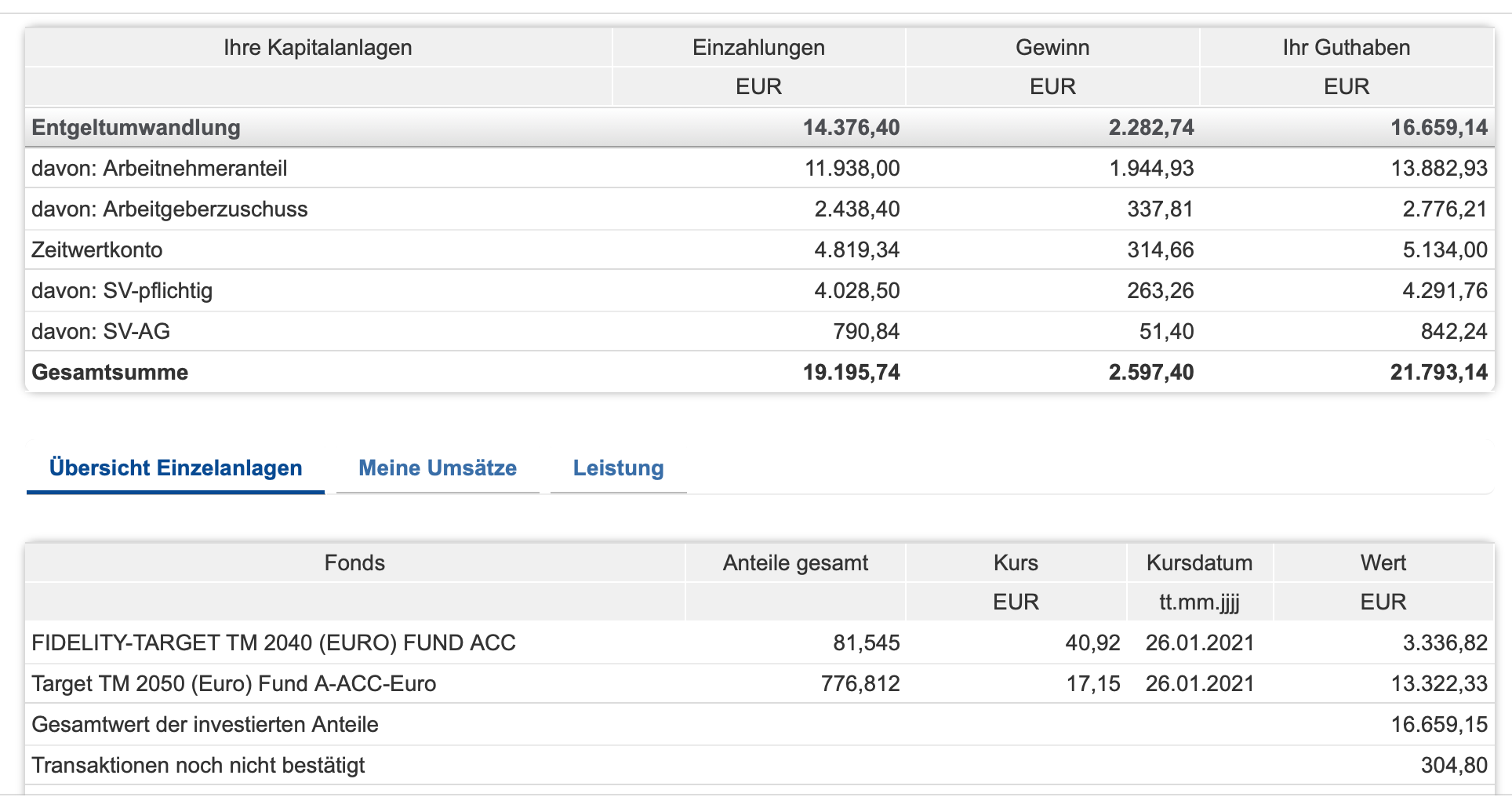Switch to the Meine Umsätze tab
This screenshot has height=797, width=1512.
click(437, 468)
